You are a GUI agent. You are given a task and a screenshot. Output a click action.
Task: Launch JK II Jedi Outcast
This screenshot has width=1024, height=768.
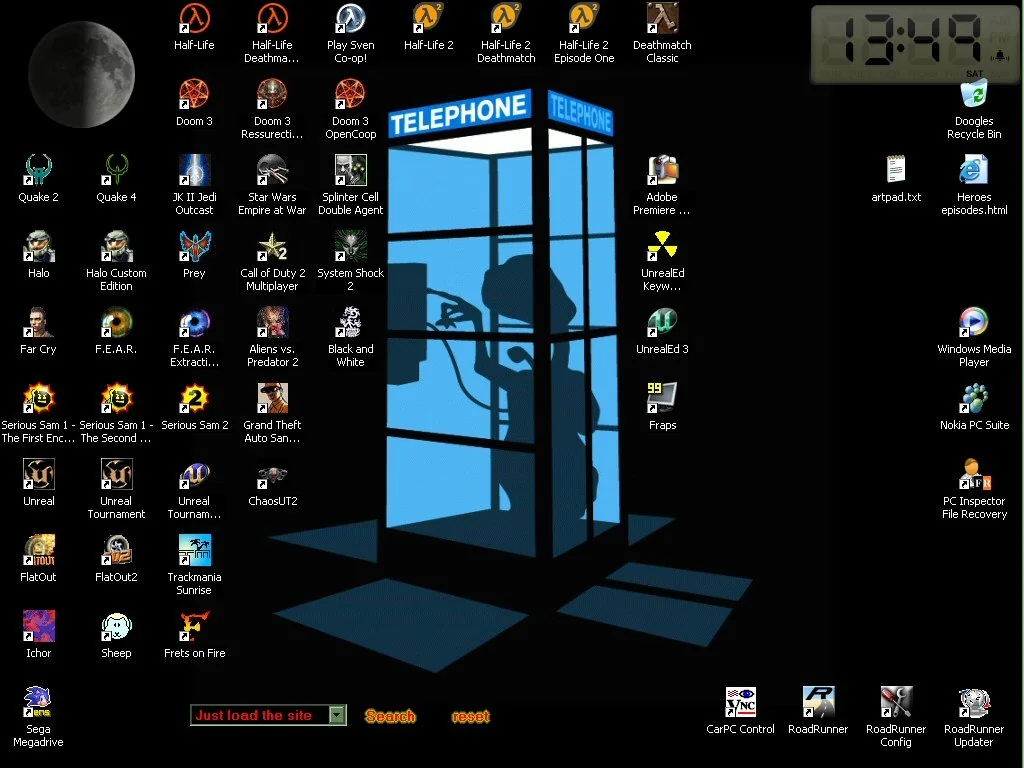(x=194, y=170)
